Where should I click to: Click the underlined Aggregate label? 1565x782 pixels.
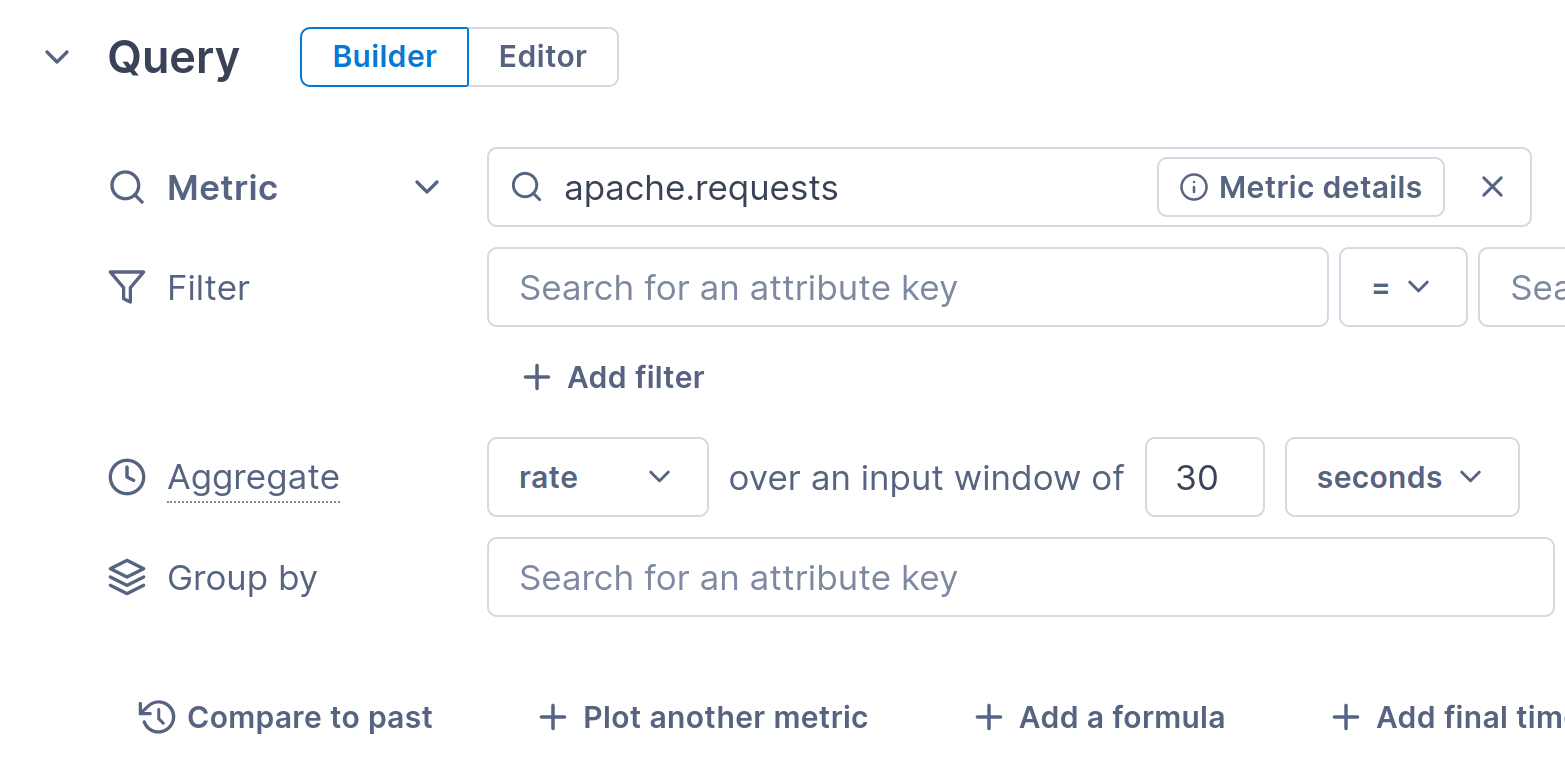pyautogui.click(x=253, y=477)
